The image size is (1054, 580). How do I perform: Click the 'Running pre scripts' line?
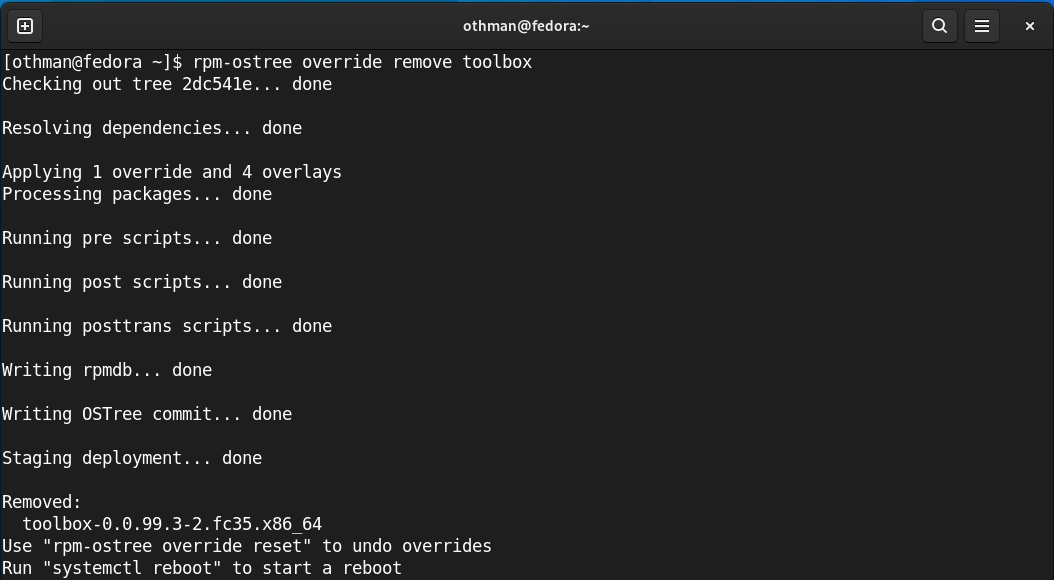click(x=137, y=238)
